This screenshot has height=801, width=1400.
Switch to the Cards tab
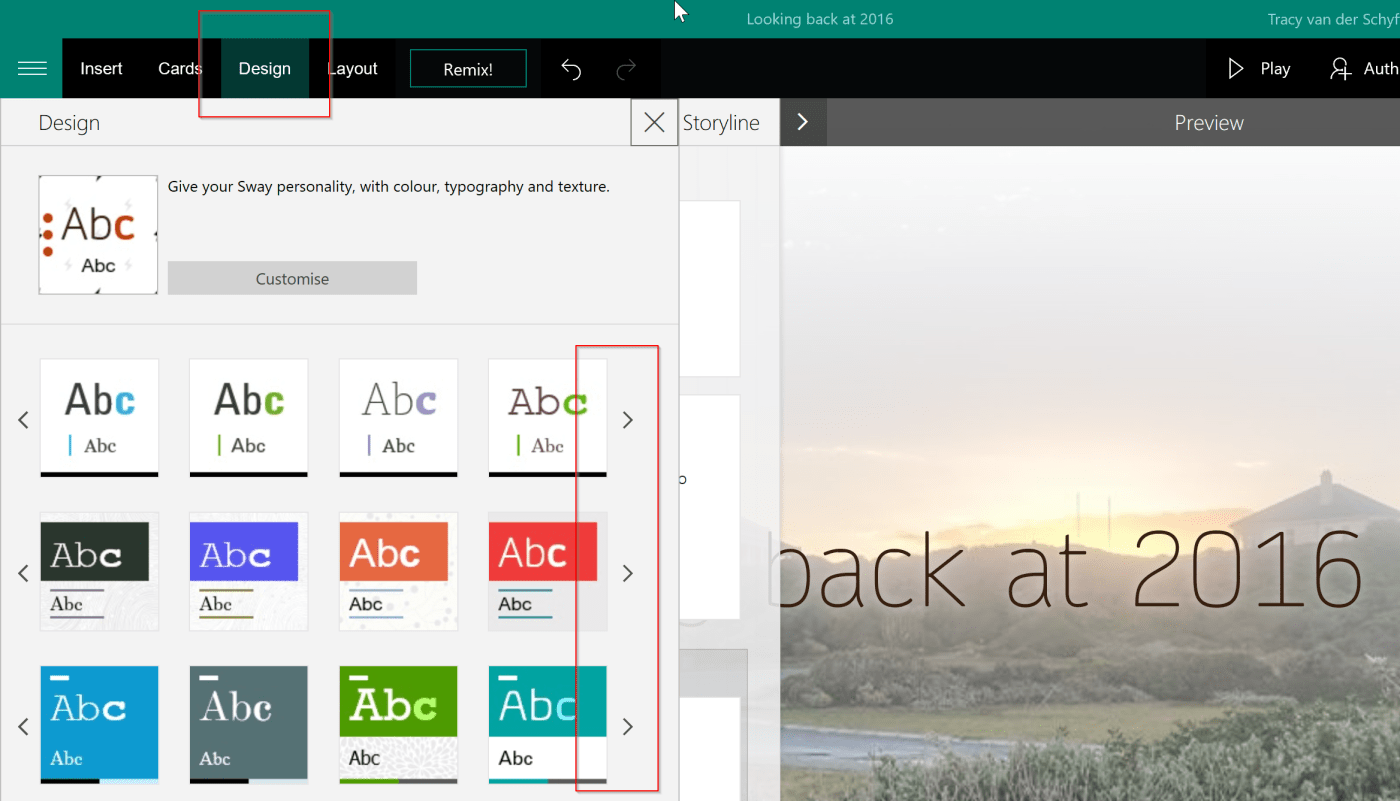[180, 69]
